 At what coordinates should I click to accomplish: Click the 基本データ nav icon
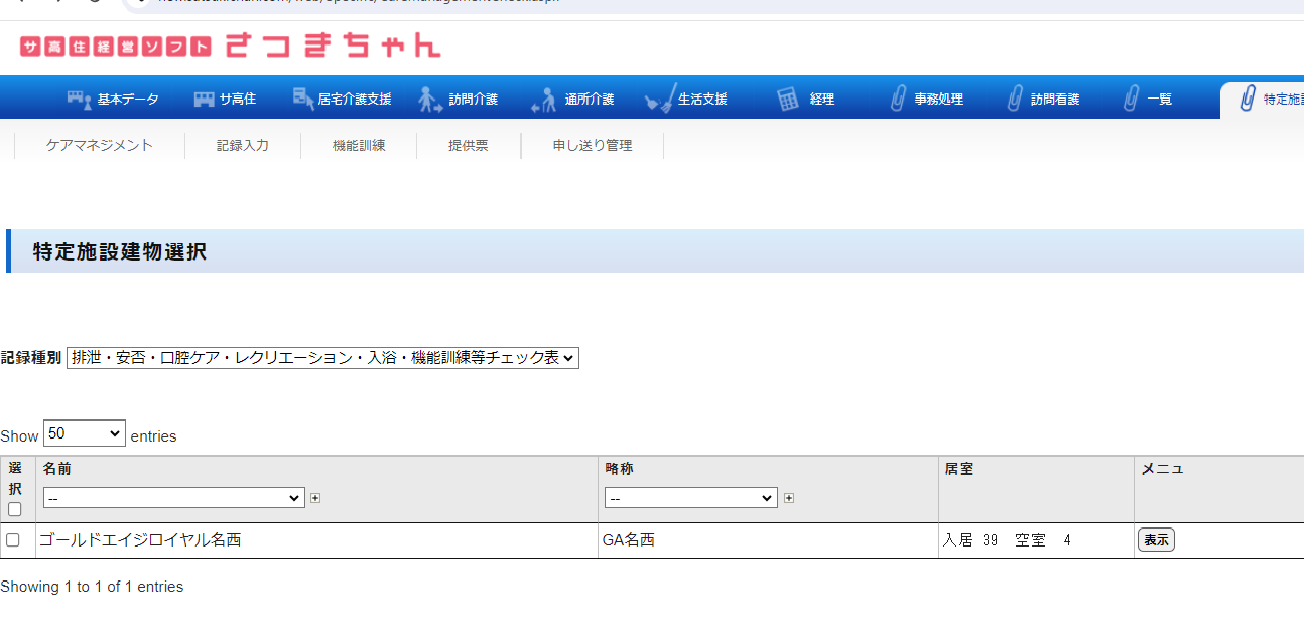point(79,99)
